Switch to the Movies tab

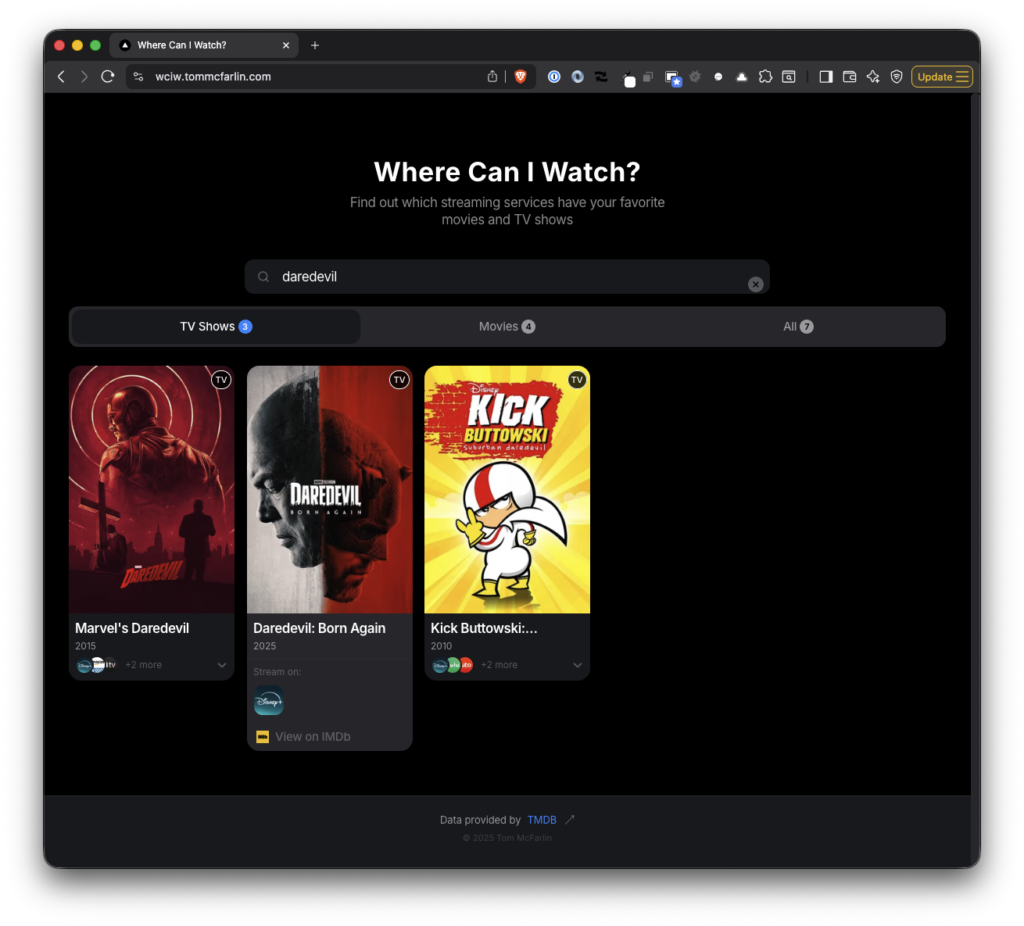[x=506, y=327]
